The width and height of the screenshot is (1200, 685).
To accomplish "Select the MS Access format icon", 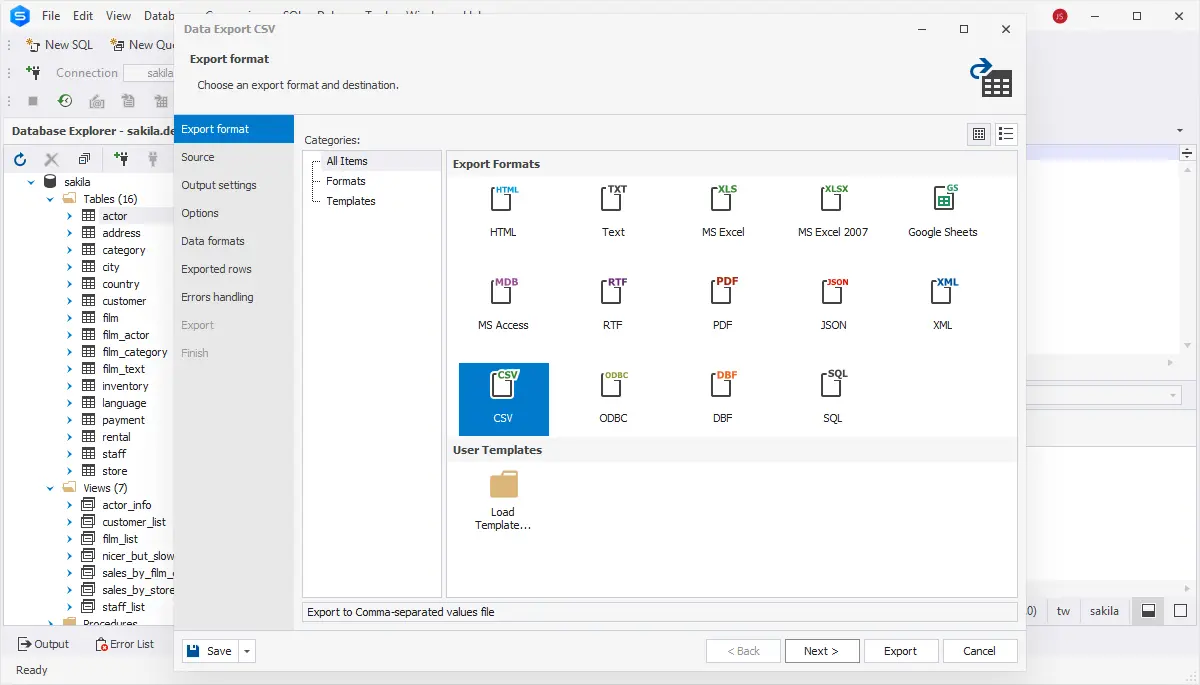I will 503,293.
